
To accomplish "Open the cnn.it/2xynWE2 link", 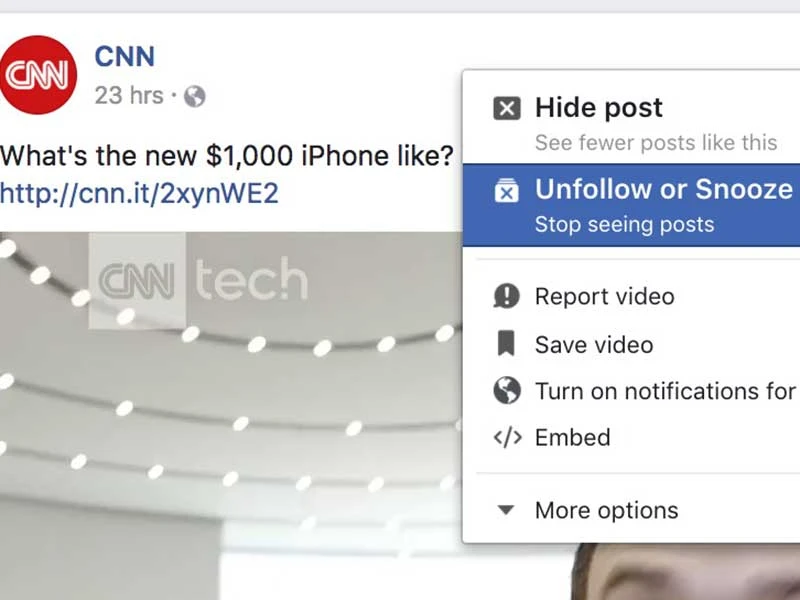I will (x=139, y=193).
